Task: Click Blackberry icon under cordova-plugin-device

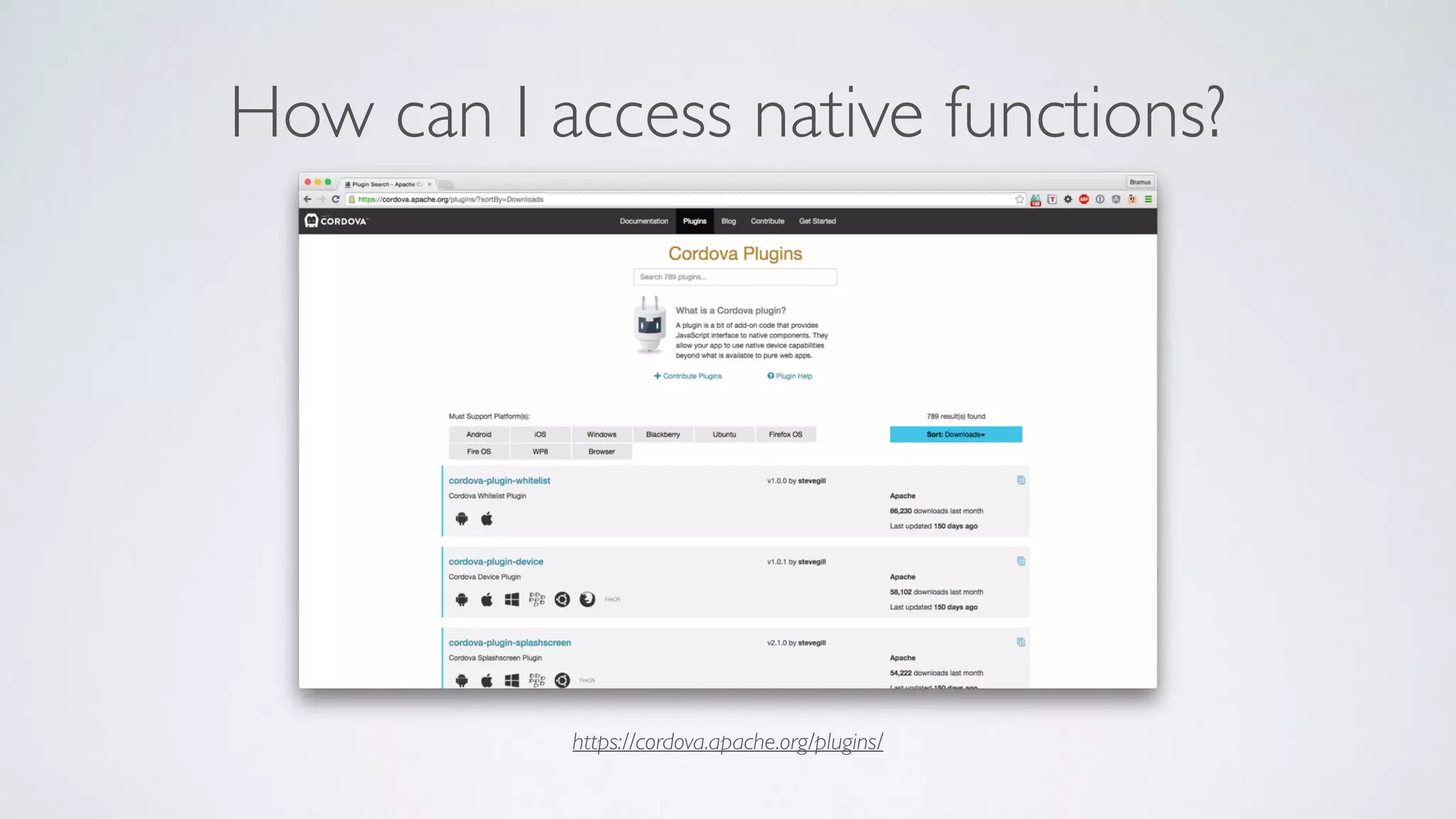Action: pyautogui.click(x=537, y=600)
